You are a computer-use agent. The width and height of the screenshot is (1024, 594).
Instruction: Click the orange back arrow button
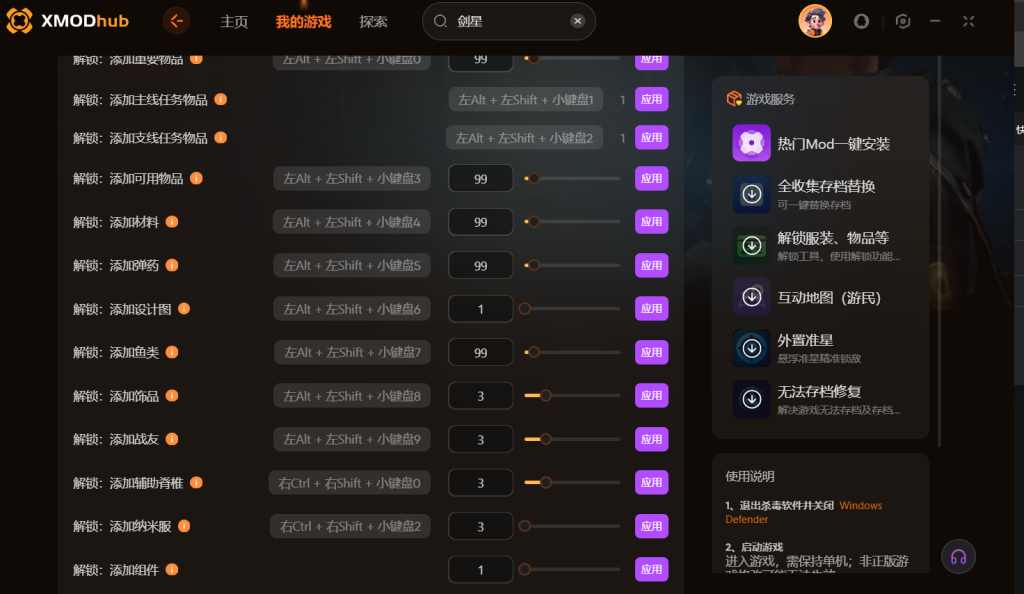176,22
